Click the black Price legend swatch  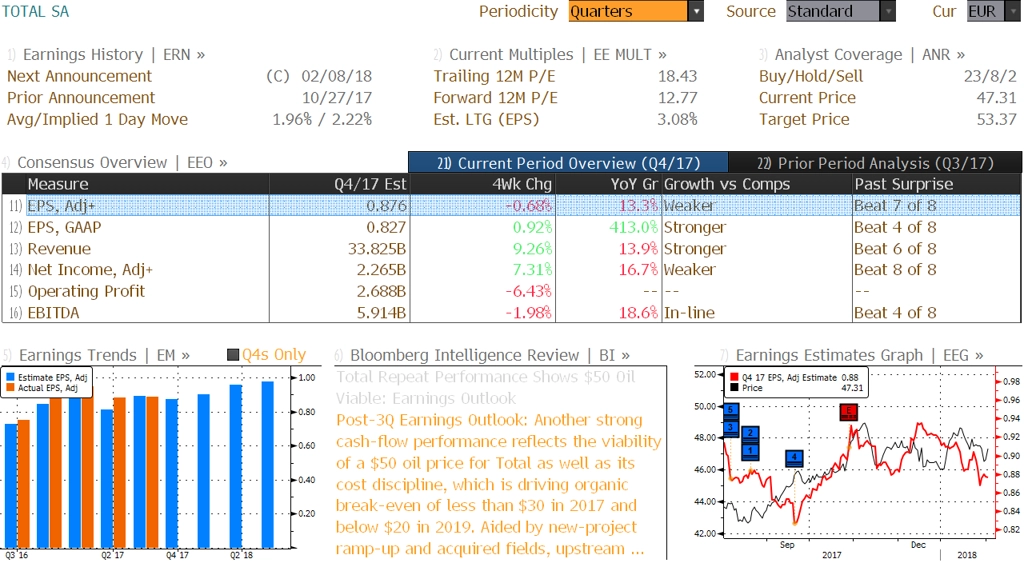tap(734, 388)
